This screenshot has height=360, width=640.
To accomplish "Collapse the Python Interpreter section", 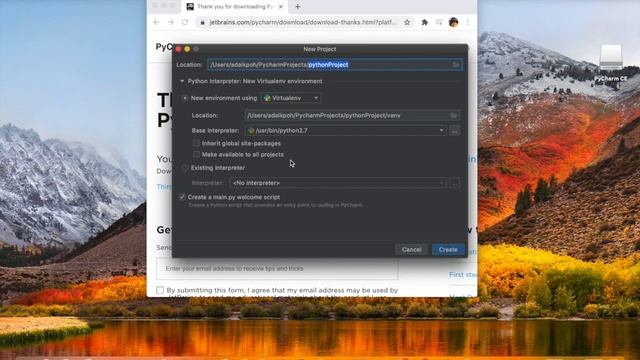I will pos(182,81).
